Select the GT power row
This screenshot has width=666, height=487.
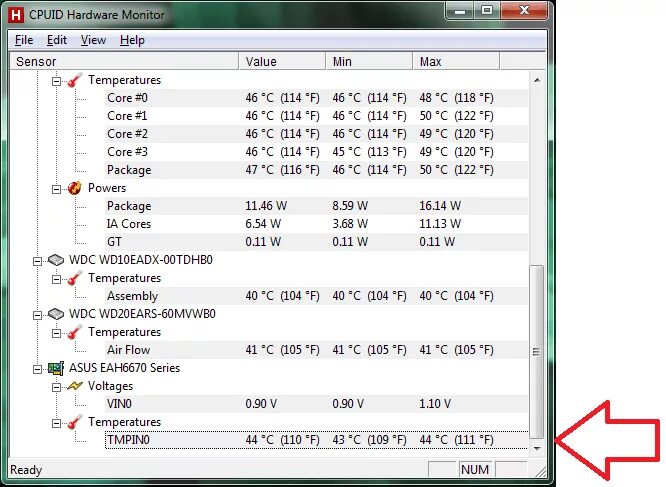[316, 242]
